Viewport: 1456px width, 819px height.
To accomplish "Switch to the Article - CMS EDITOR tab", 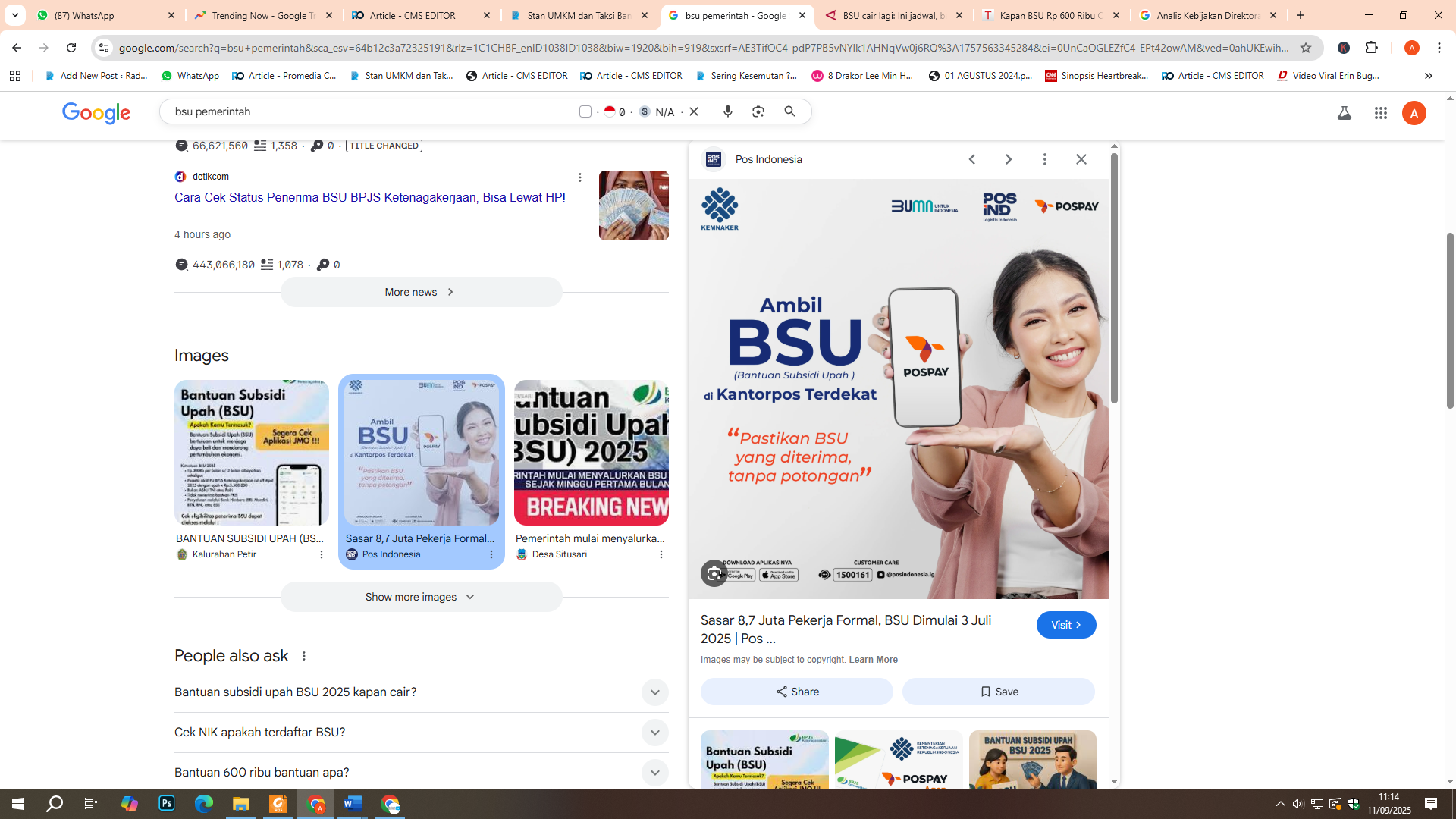I will tap(421, 15).
